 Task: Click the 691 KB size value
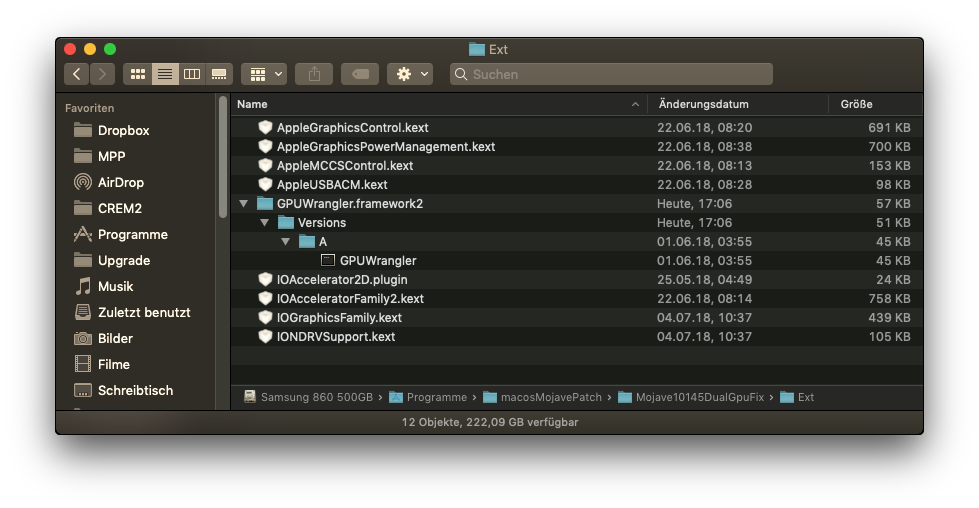(x=889, y=127)
